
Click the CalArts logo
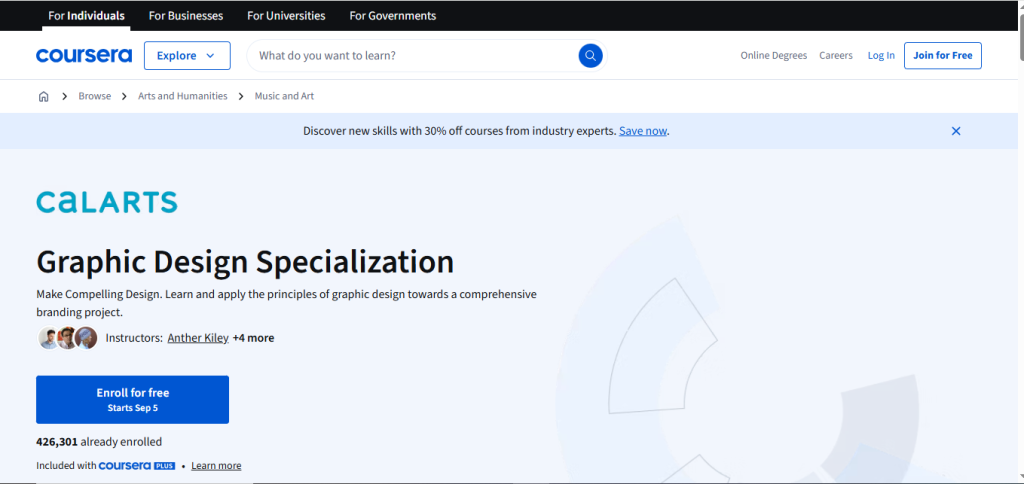[x=107, y=202]
